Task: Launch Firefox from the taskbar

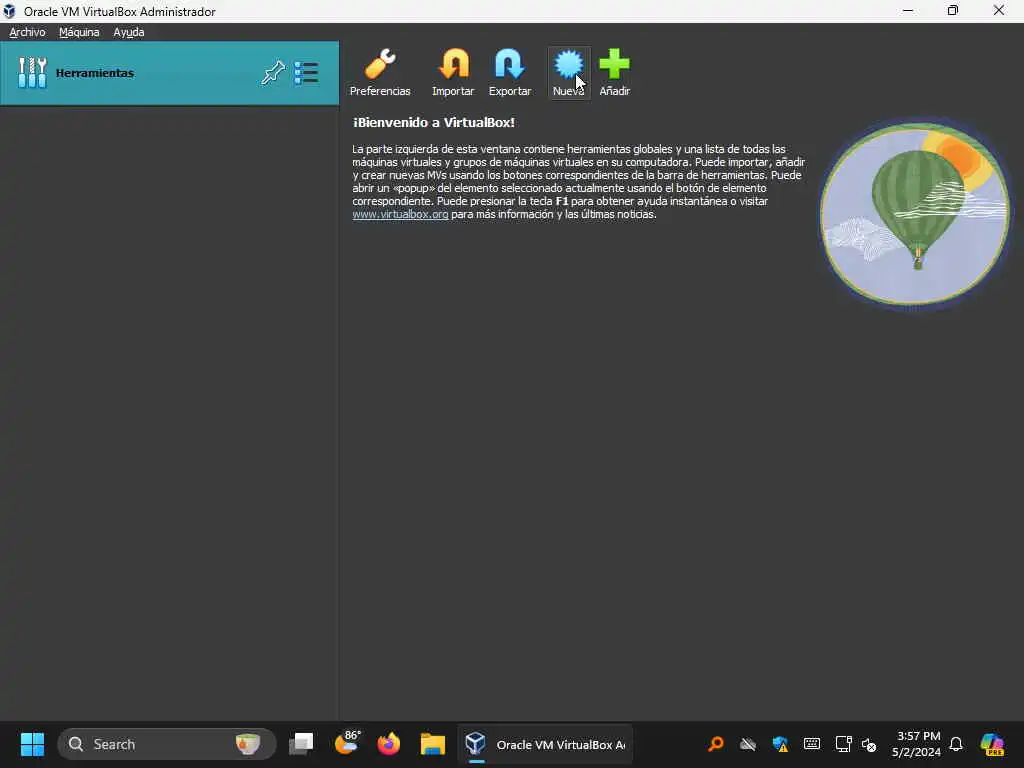Action: [x=389, y=744]
